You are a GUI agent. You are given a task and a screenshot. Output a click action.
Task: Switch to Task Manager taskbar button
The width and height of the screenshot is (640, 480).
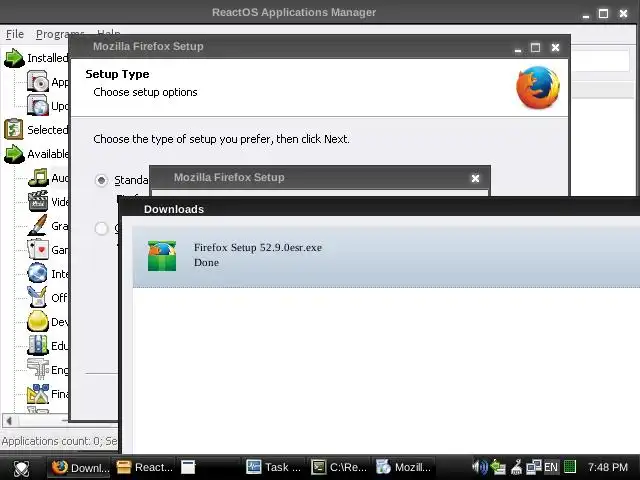(x=273, y=467)
